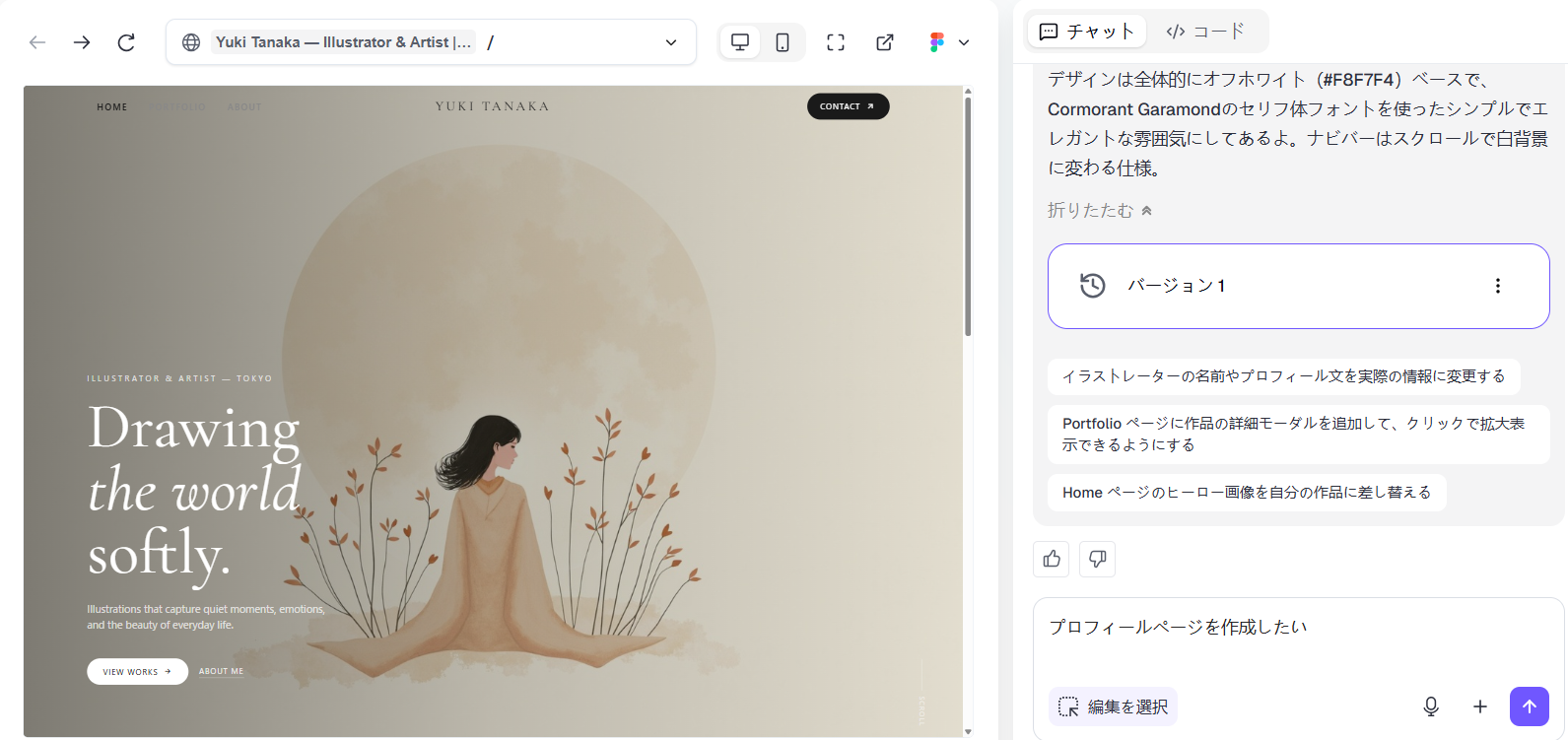Open ABOUT ME link
The height and width of the screenshot is (740, 1568).
(221, 671)
